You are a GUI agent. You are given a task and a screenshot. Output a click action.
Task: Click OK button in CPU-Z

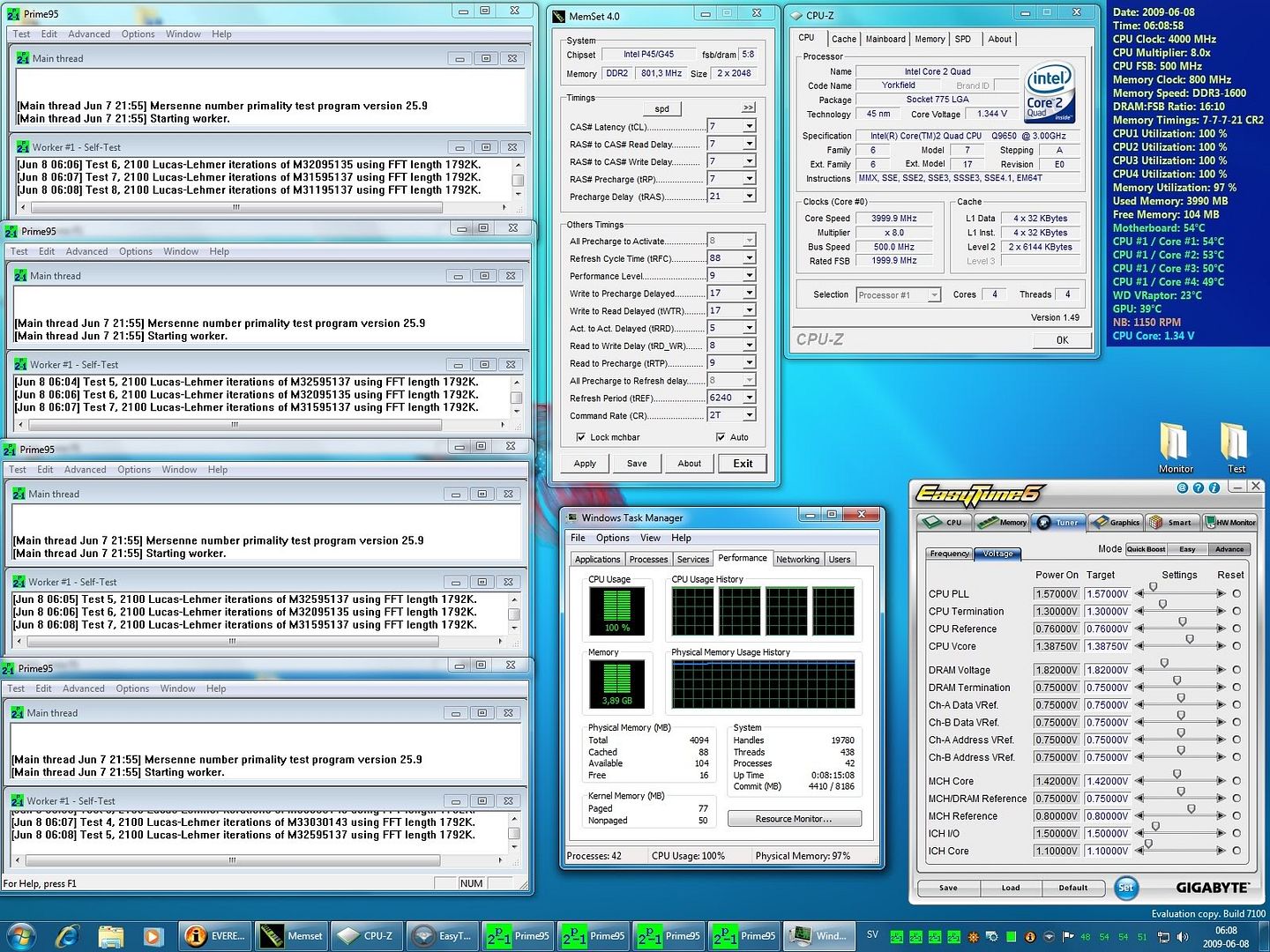tap(1062, 340)
